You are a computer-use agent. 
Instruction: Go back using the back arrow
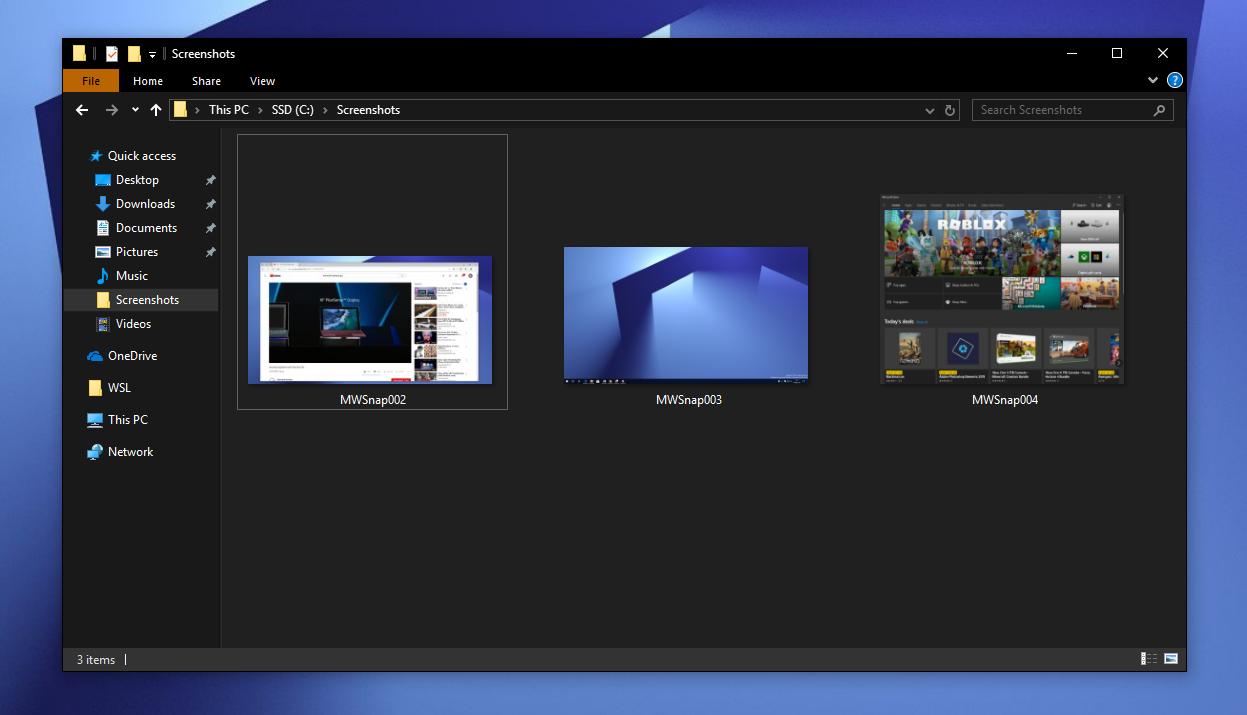82,110
